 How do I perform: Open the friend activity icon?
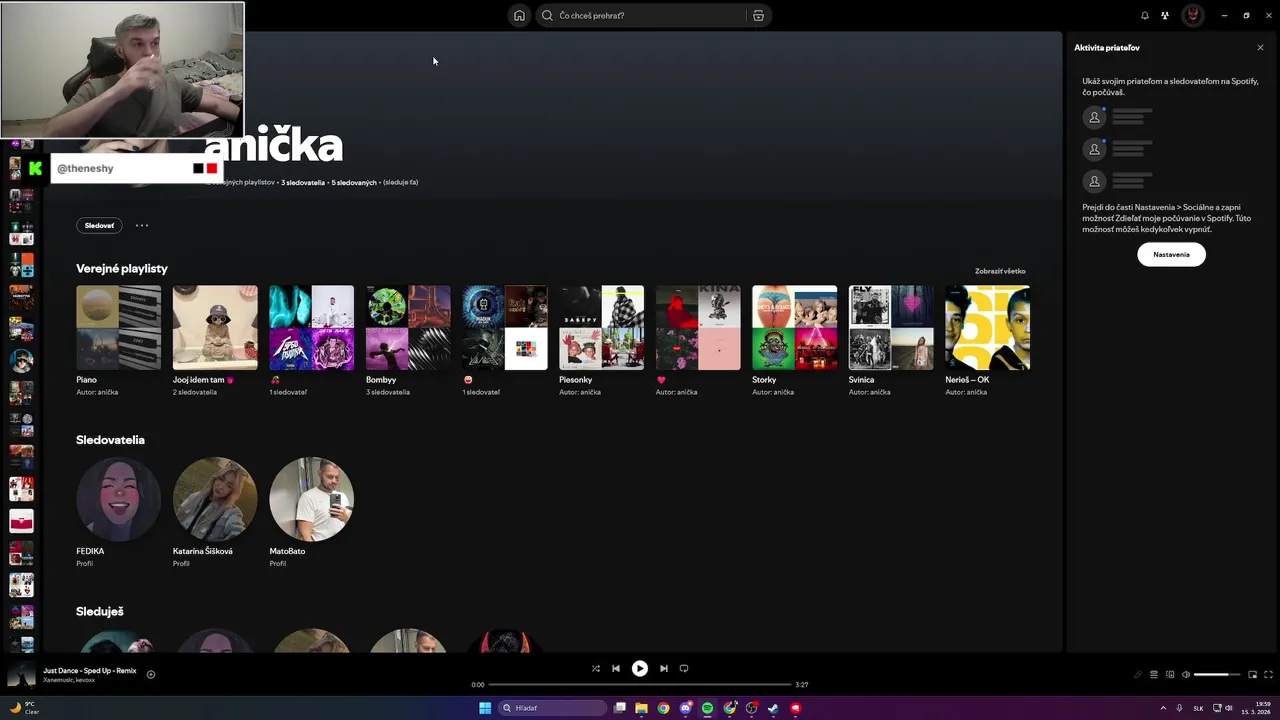click(1165, 16)
